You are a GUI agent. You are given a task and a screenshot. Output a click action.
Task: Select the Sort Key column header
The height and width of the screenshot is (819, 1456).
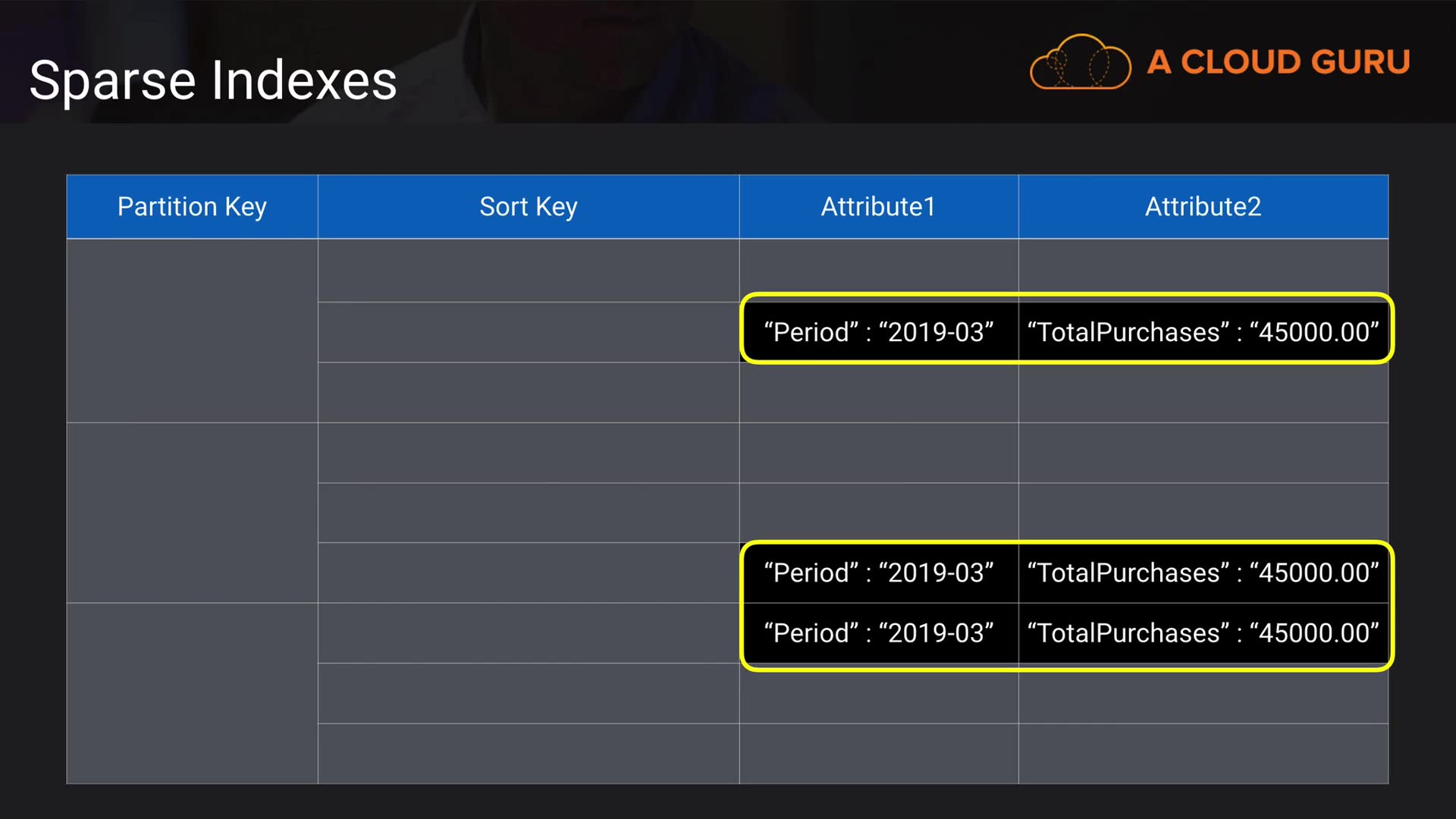pos(529,206)
